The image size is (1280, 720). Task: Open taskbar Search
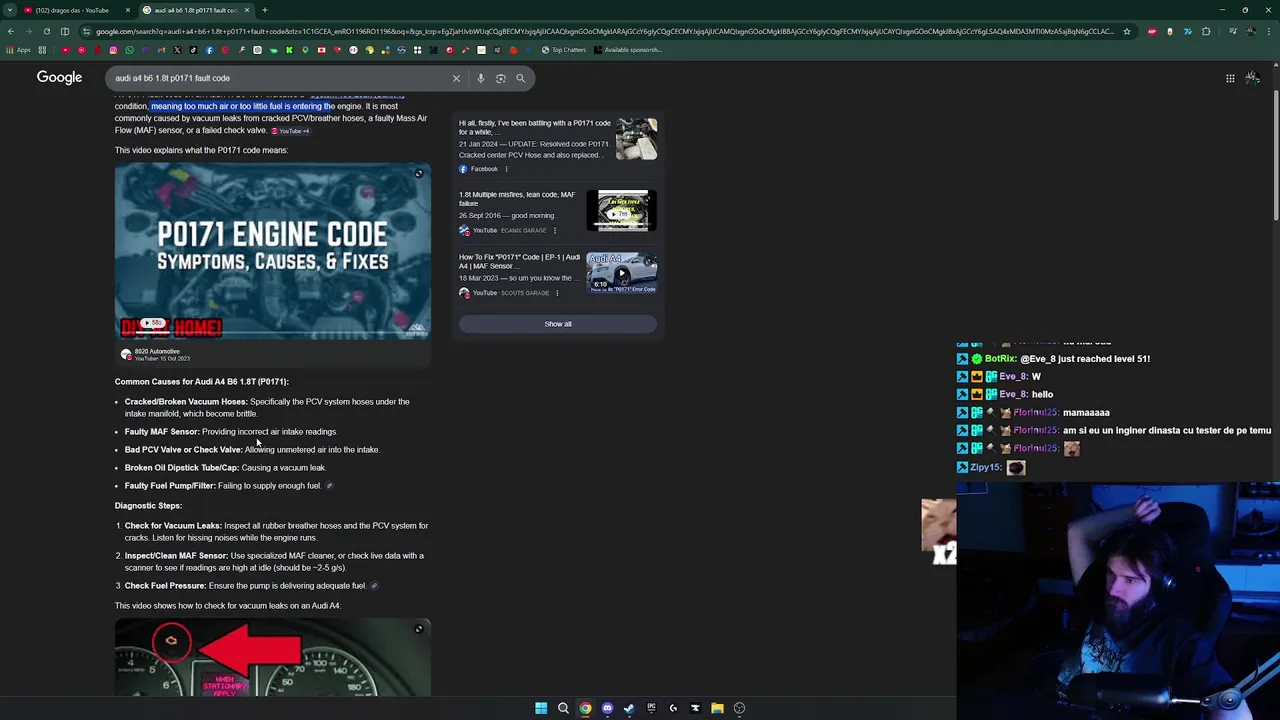pos(563,708)
